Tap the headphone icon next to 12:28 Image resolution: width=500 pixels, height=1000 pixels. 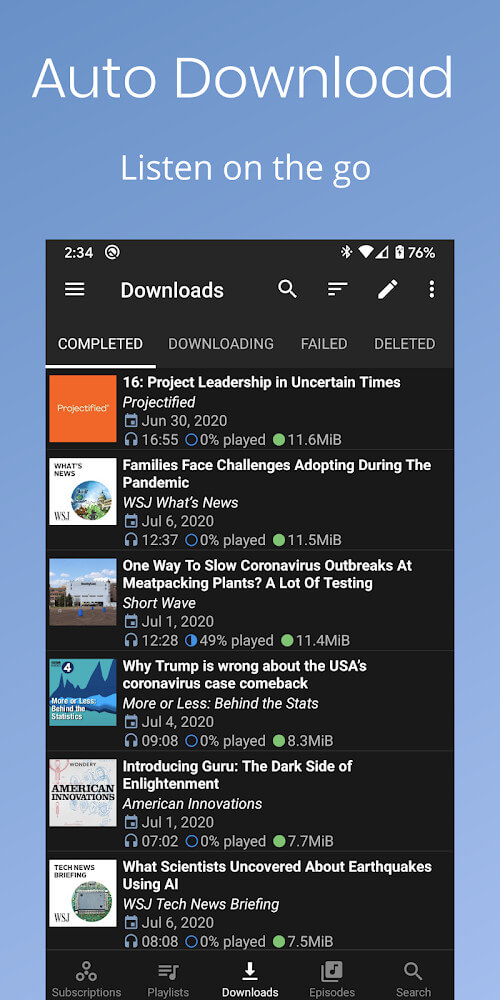point(131,640)
